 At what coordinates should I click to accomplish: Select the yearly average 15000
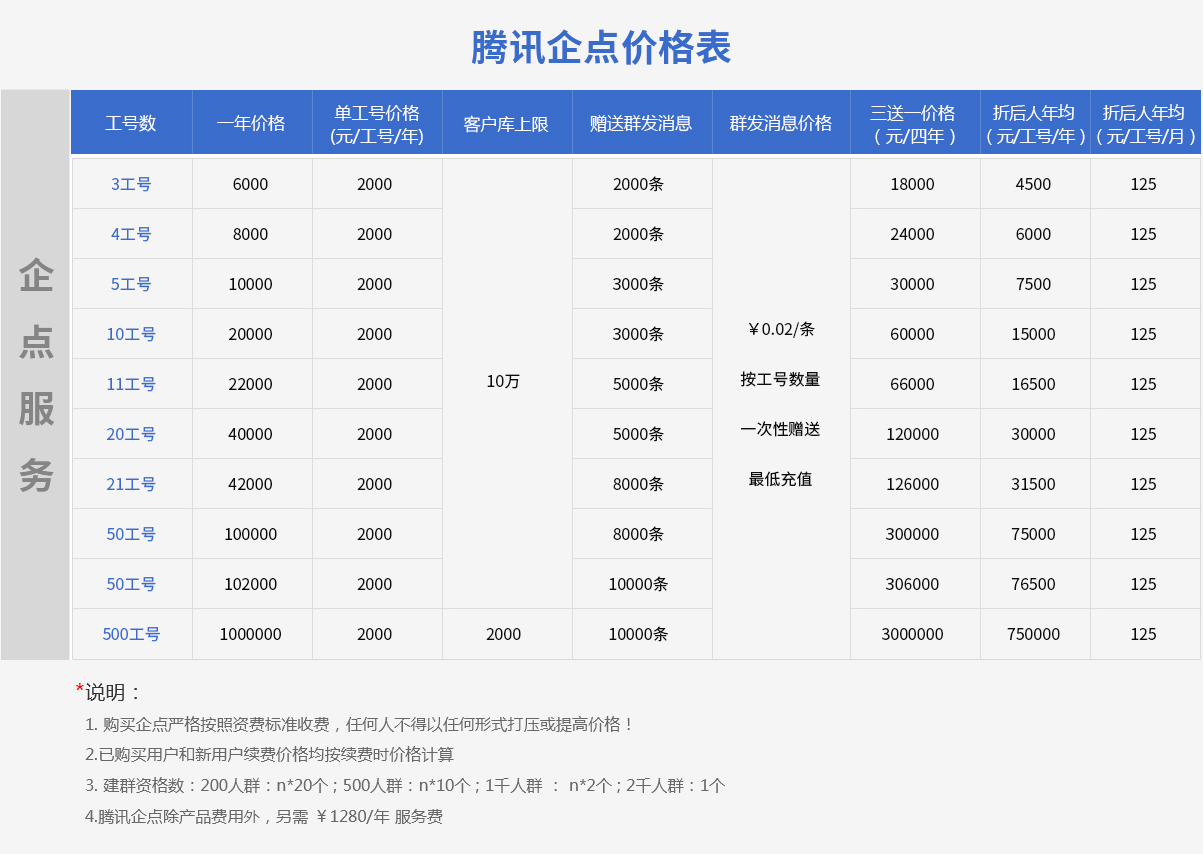point(1033,334)
